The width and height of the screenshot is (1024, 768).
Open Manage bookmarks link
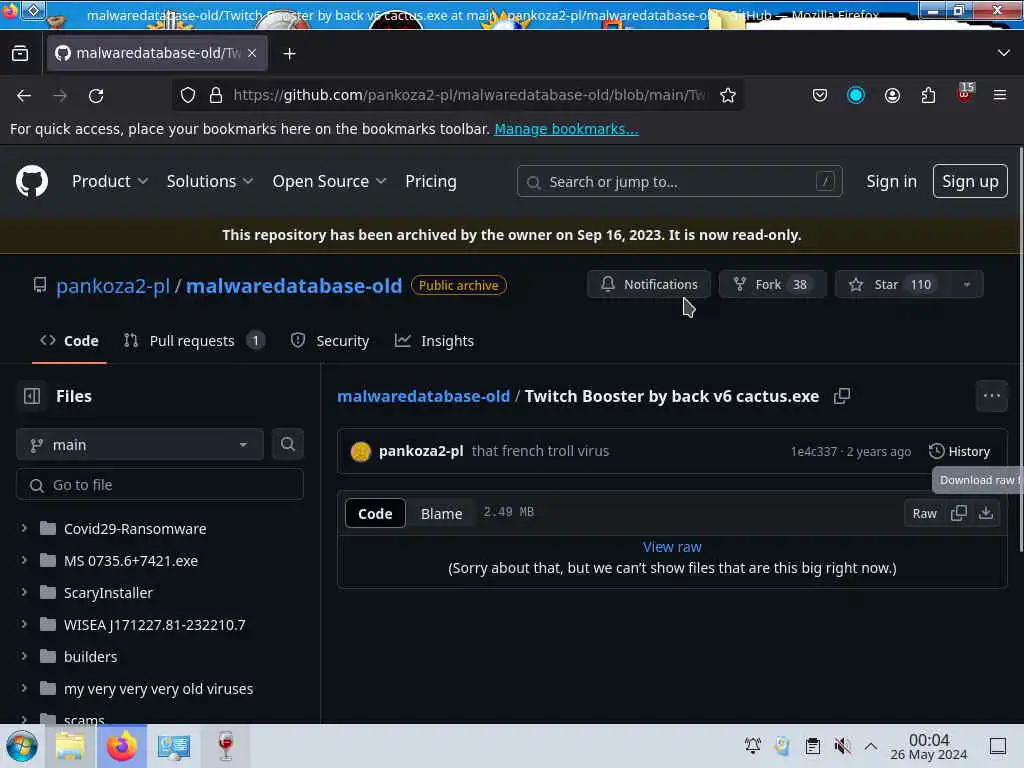[566, 129]
